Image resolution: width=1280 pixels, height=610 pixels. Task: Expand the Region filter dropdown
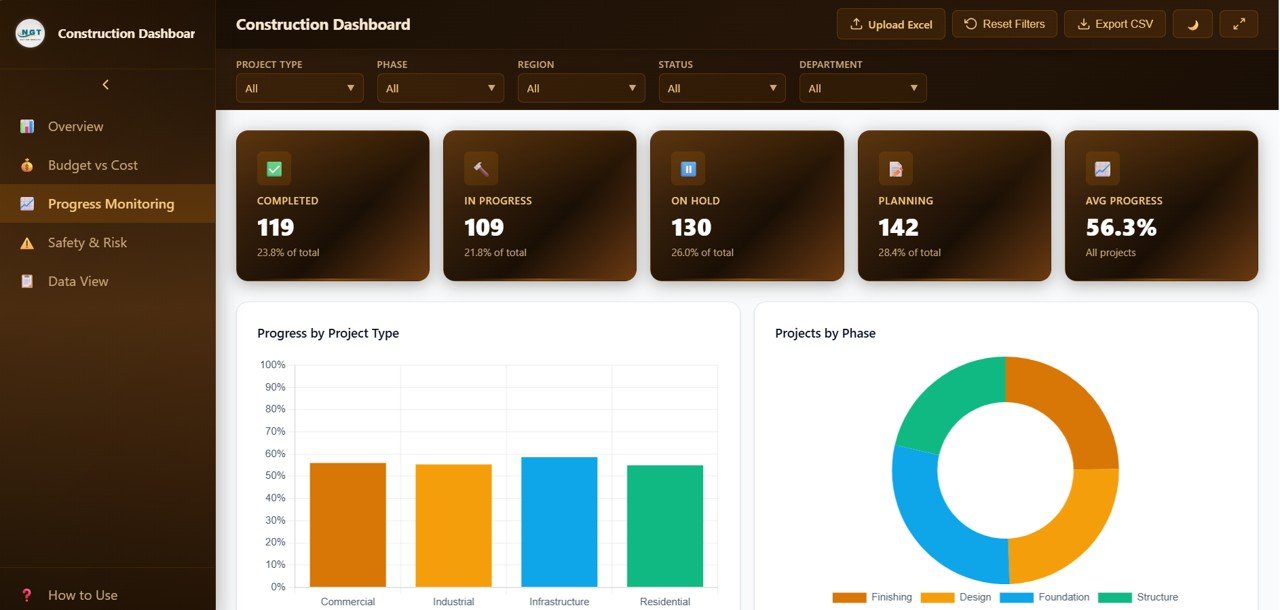581,88
